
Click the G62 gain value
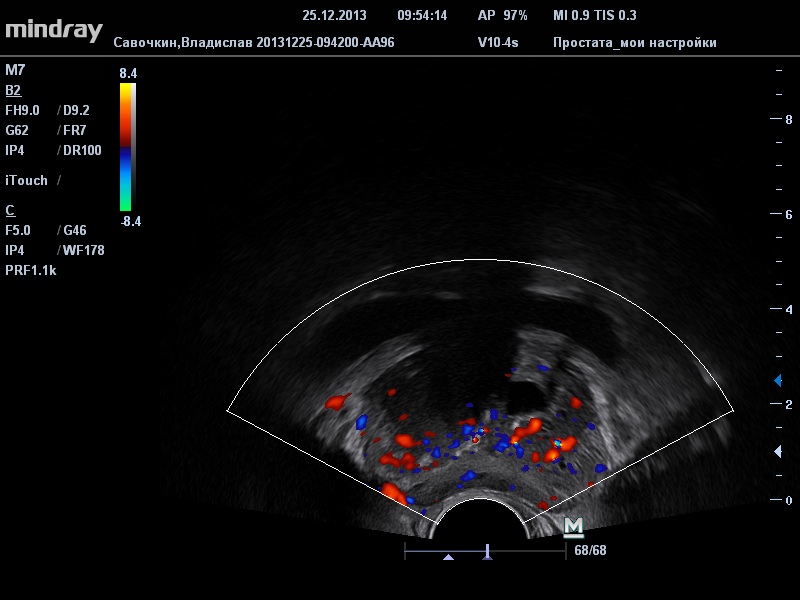click(17, 130)
